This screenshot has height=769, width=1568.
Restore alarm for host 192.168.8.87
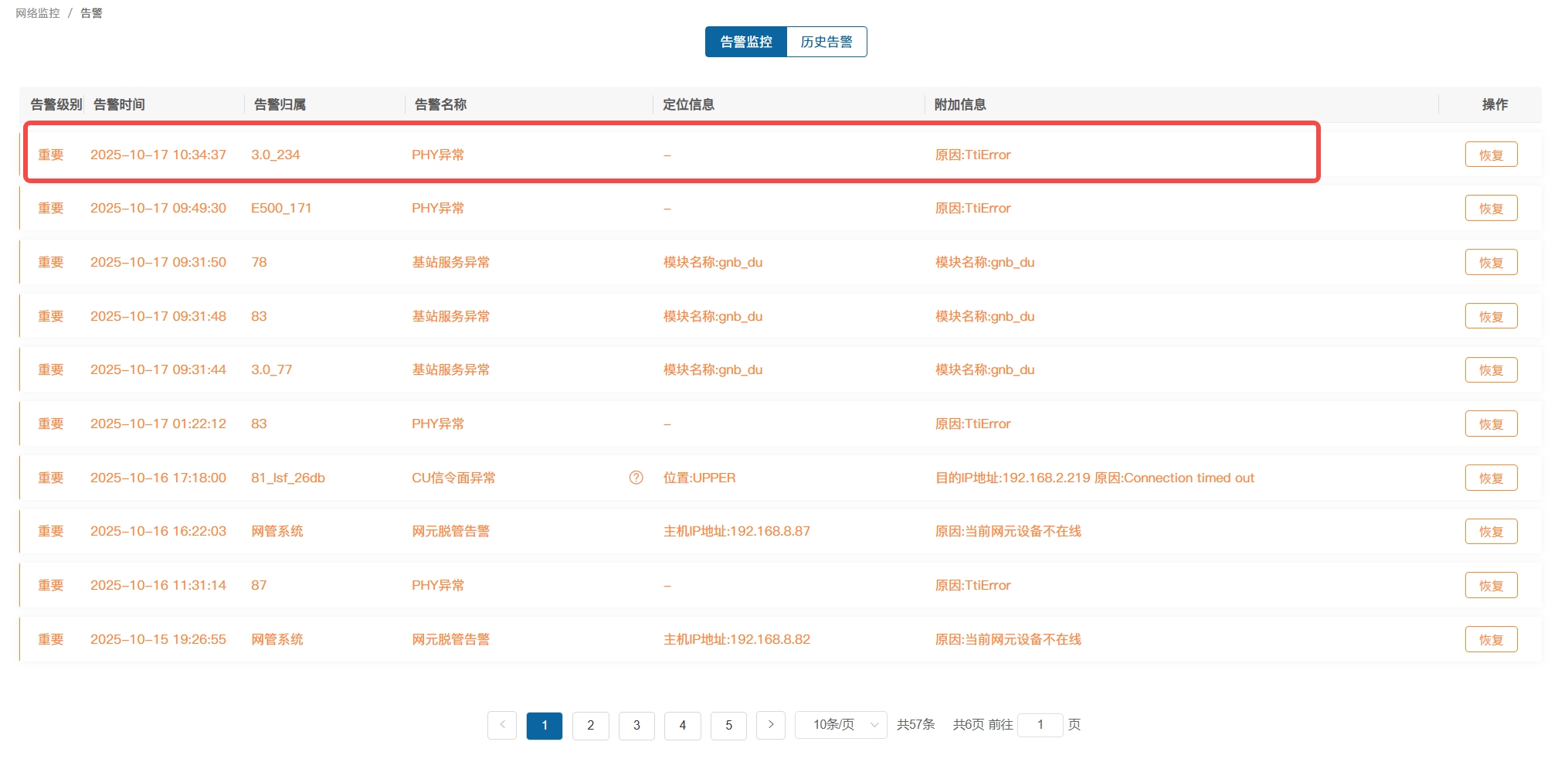pos(1490,532)
